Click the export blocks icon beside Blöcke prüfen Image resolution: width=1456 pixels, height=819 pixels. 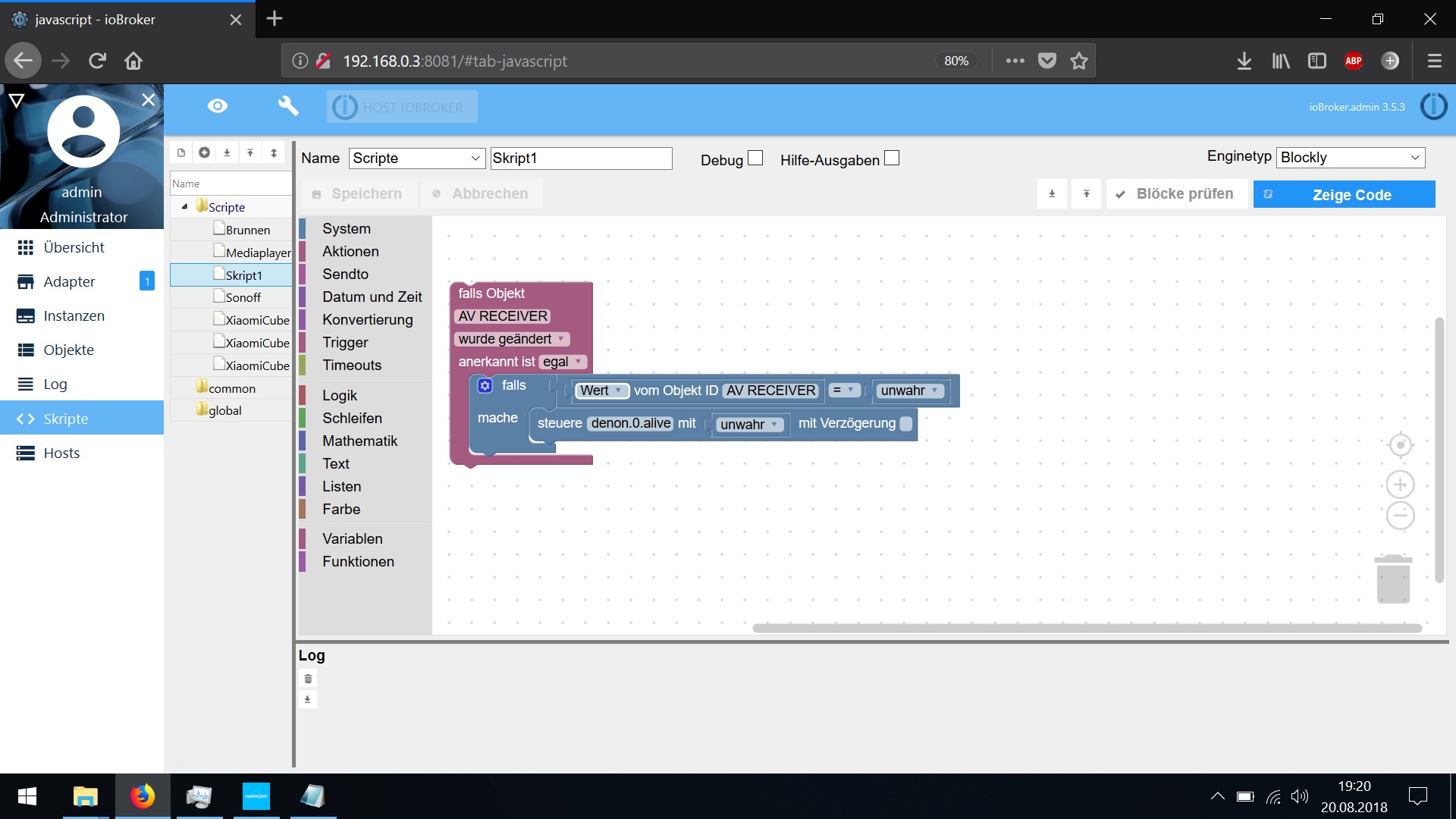coord(1087,194)
